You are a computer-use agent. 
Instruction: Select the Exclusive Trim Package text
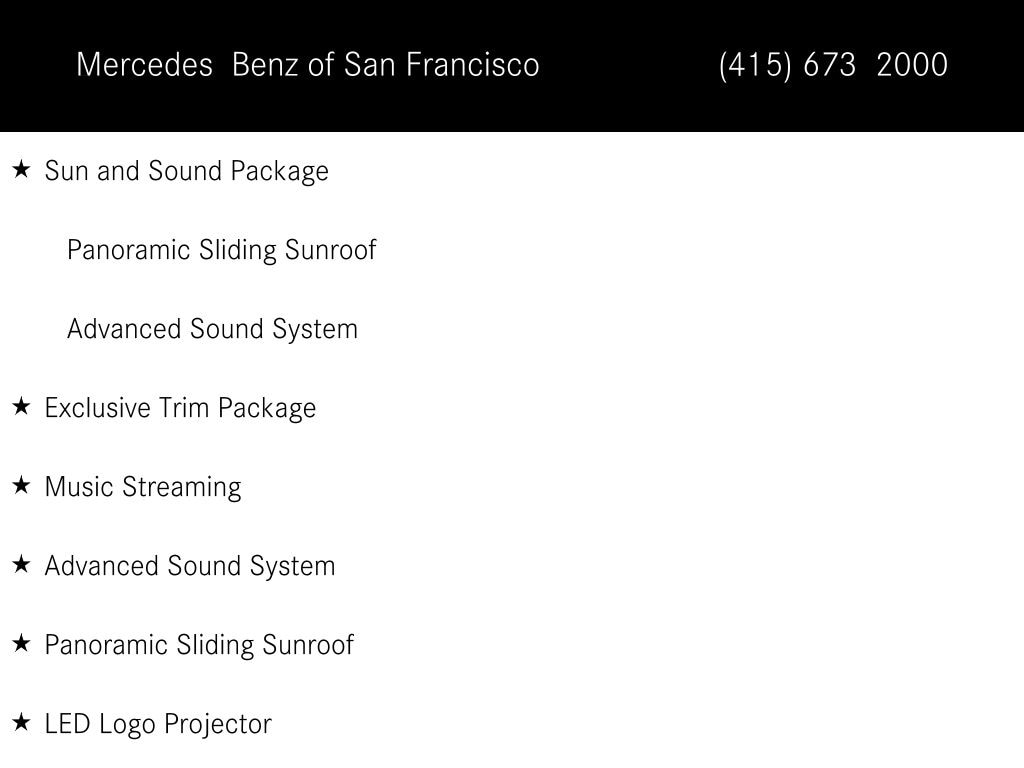pos(180,408)
